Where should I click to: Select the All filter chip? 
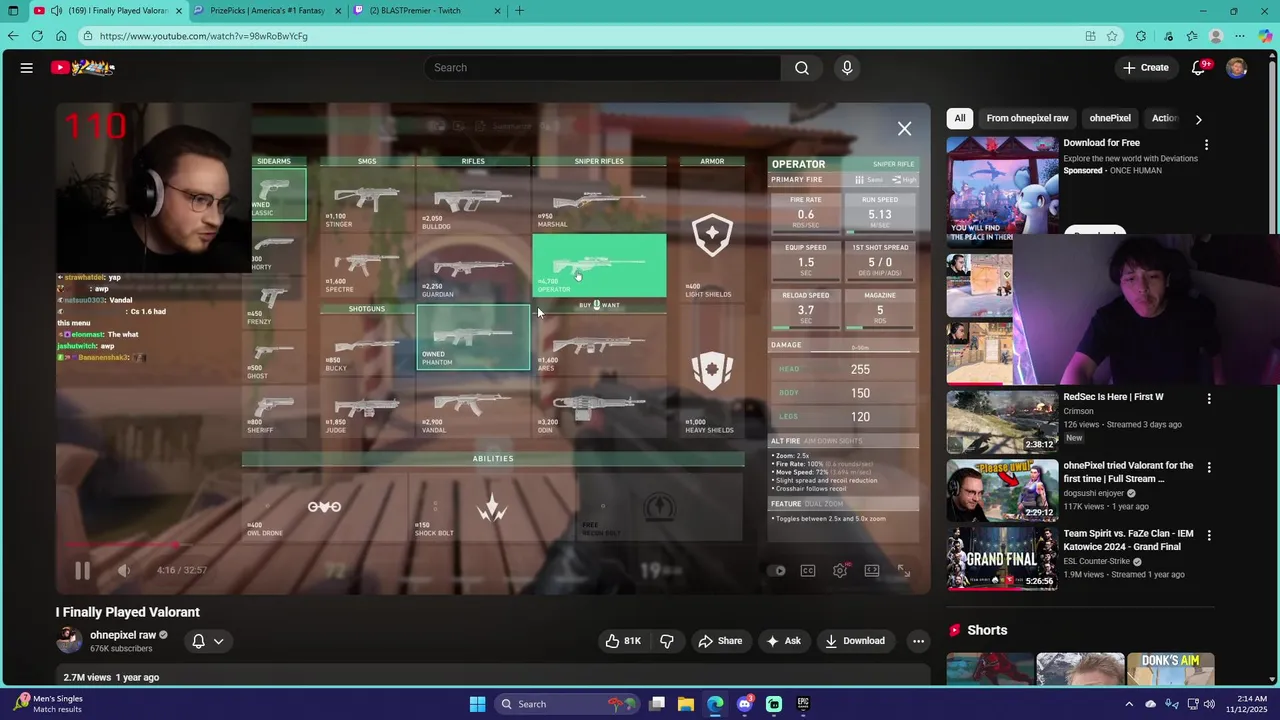(x=960, y=118)
